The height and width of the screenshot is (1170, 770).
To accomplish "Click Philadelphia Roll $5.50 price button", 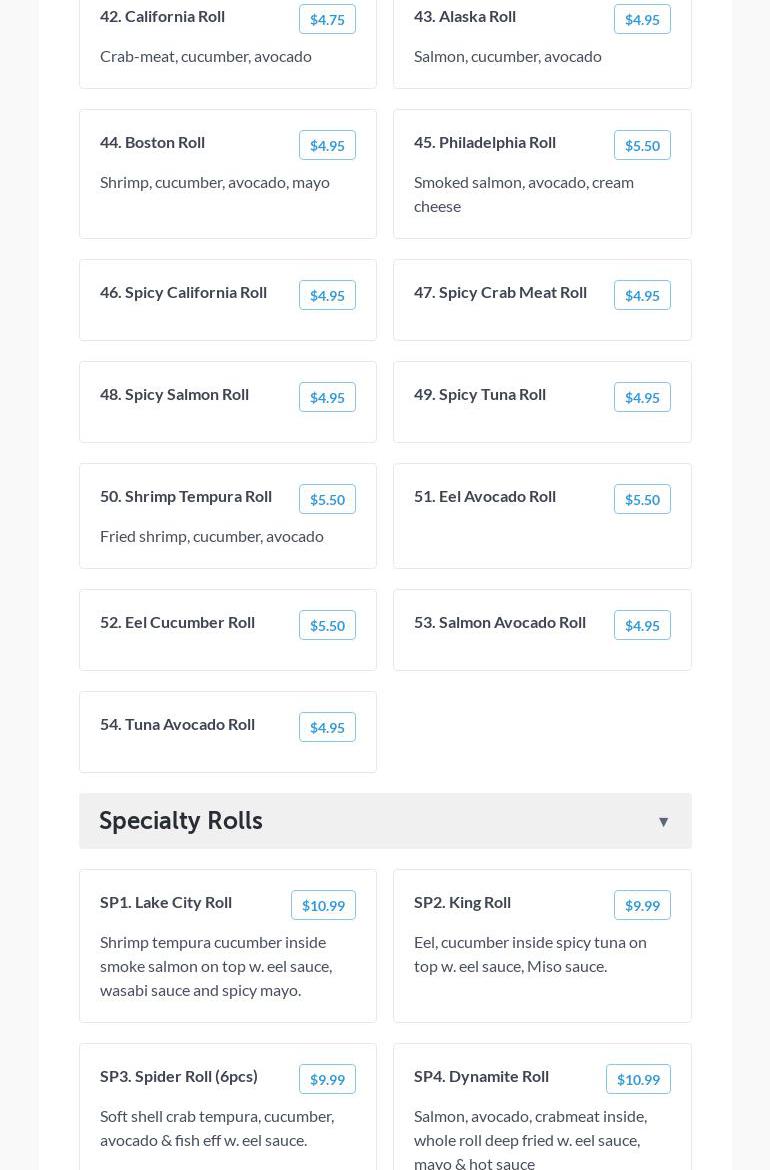I will (x=642, y=146).
